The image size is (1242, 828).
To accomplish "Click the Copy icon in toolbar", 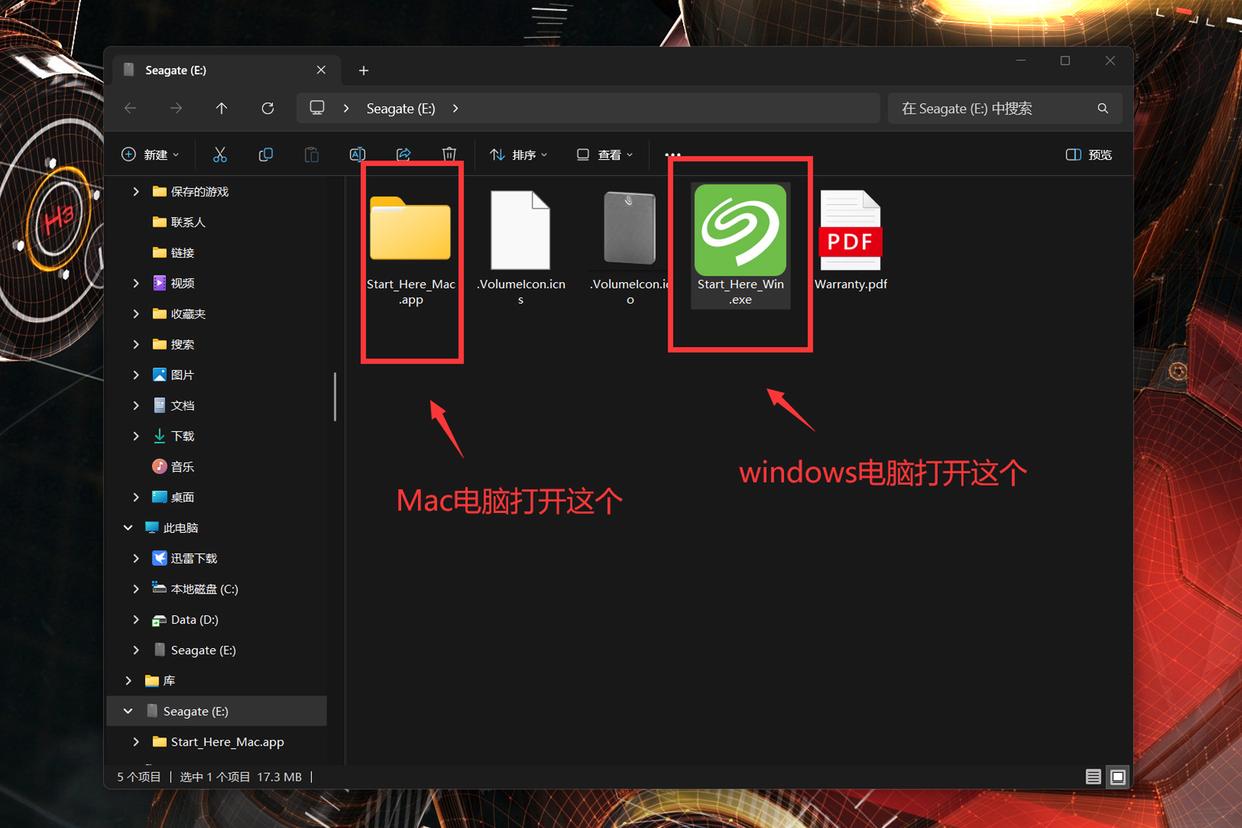I will click(x=266, y=155).
